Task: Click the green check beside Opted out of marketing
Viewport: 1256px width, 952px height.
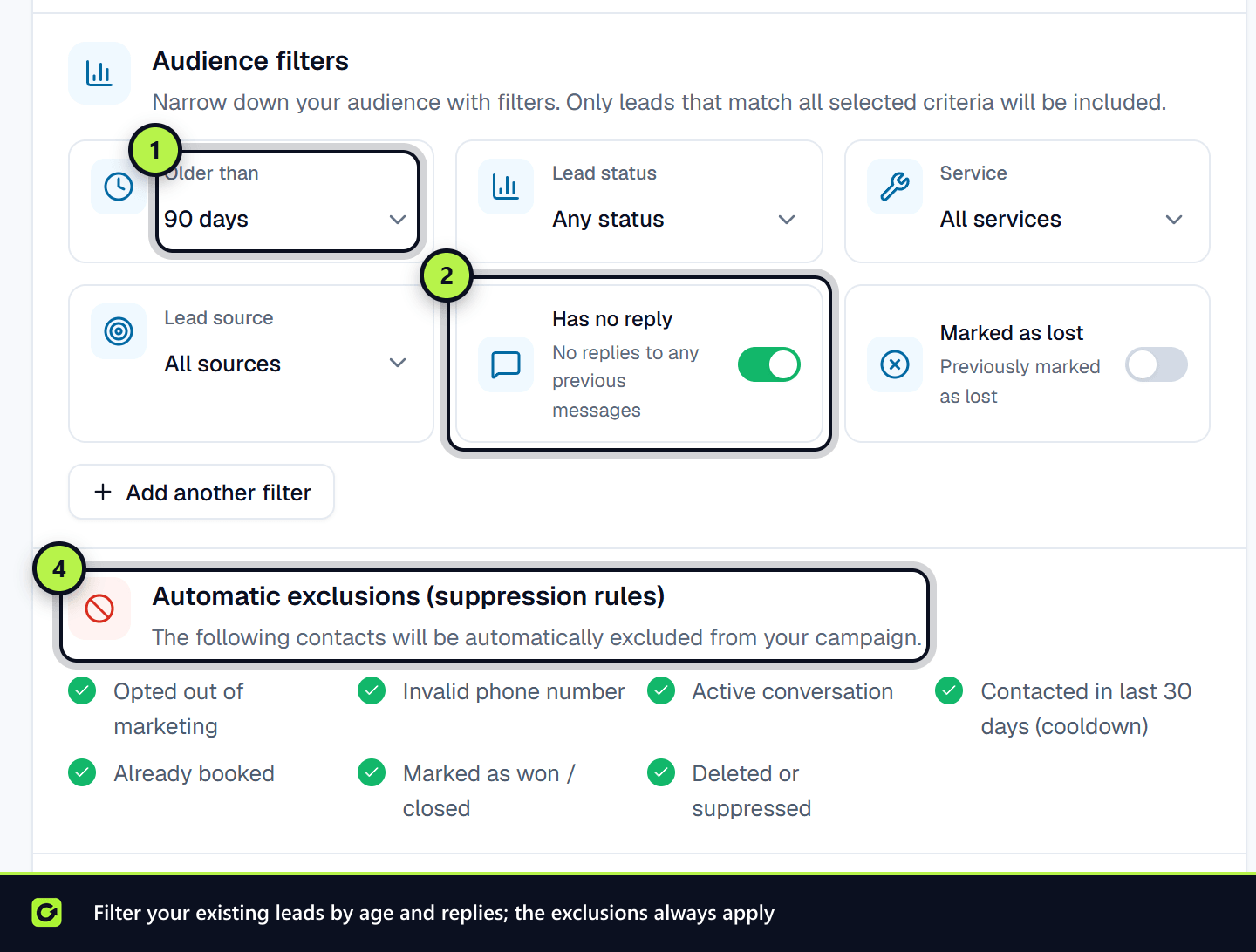Action: 82,691
